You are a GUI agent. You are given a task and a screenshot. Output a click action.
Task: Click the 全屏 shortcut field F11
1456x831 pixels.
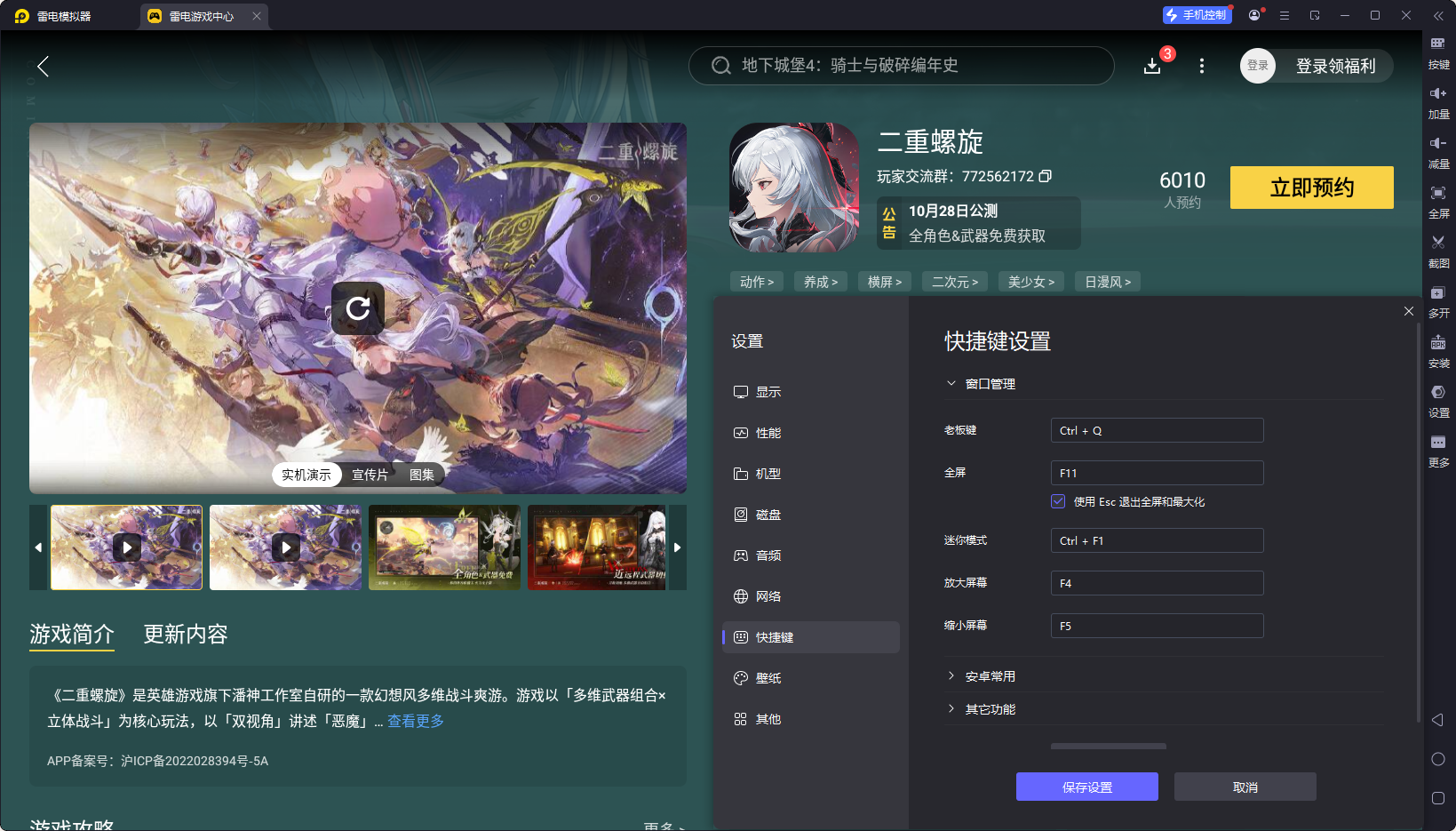[1157, 473]
